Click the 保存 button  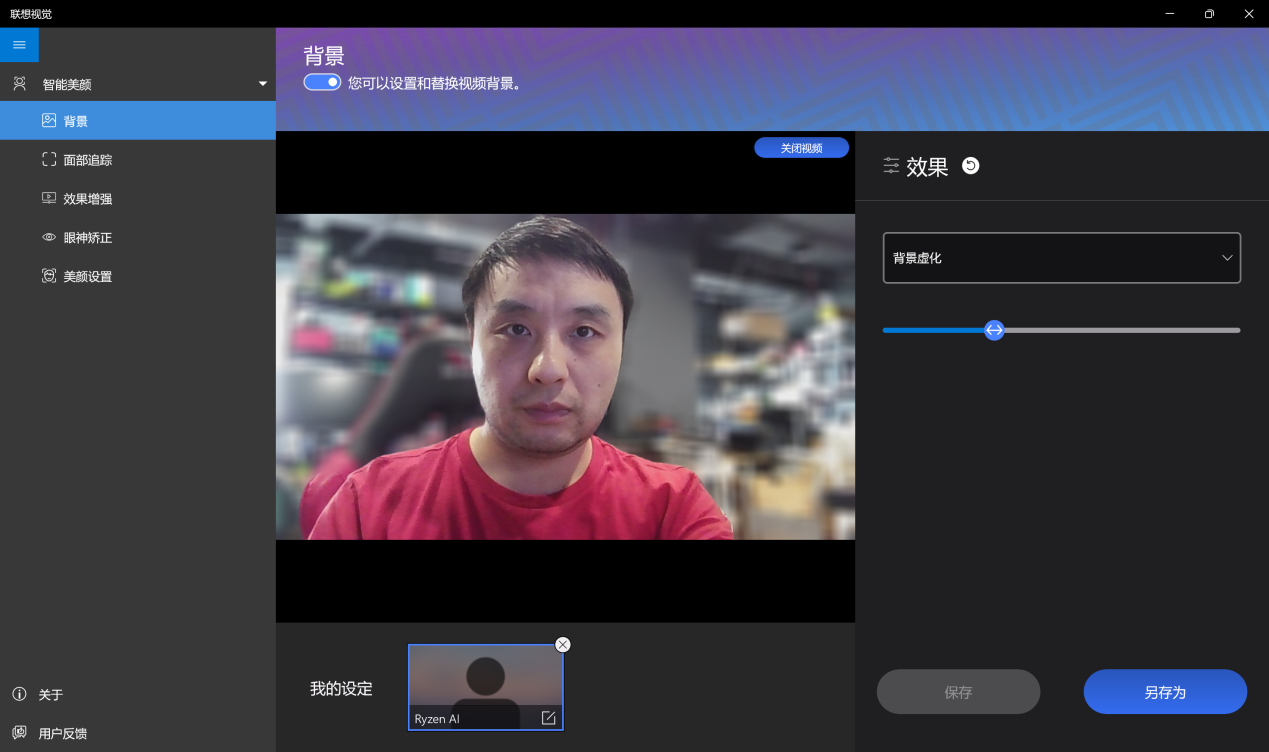pyautogui.click(x=958, y=692)
